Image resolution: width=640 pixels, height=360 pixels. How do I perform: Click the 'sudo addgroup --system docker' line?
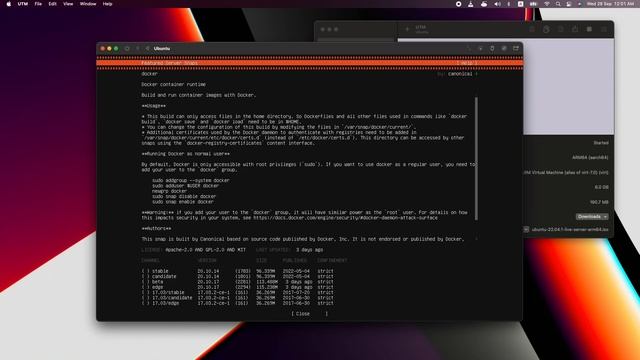[x=191, y=180]
